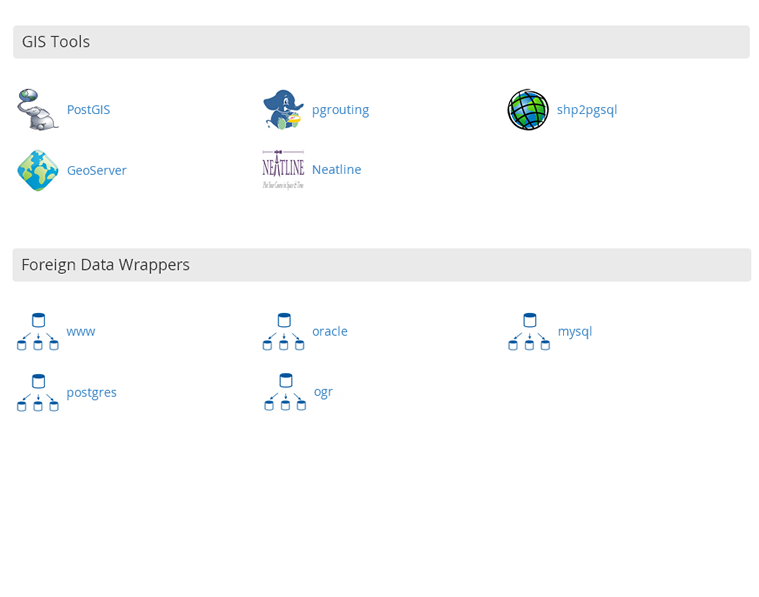Click the oracle database wrapper icon

pos(283,332)
